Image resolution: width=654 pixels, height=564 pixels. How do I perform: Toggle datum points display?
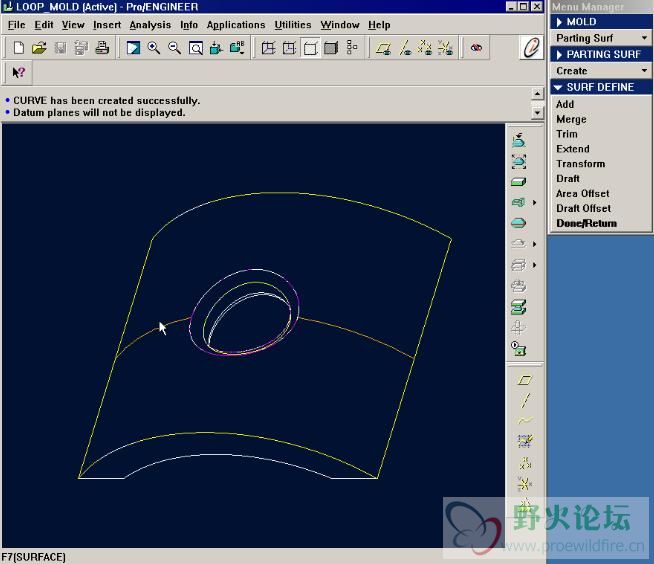(x=425, y=48)
